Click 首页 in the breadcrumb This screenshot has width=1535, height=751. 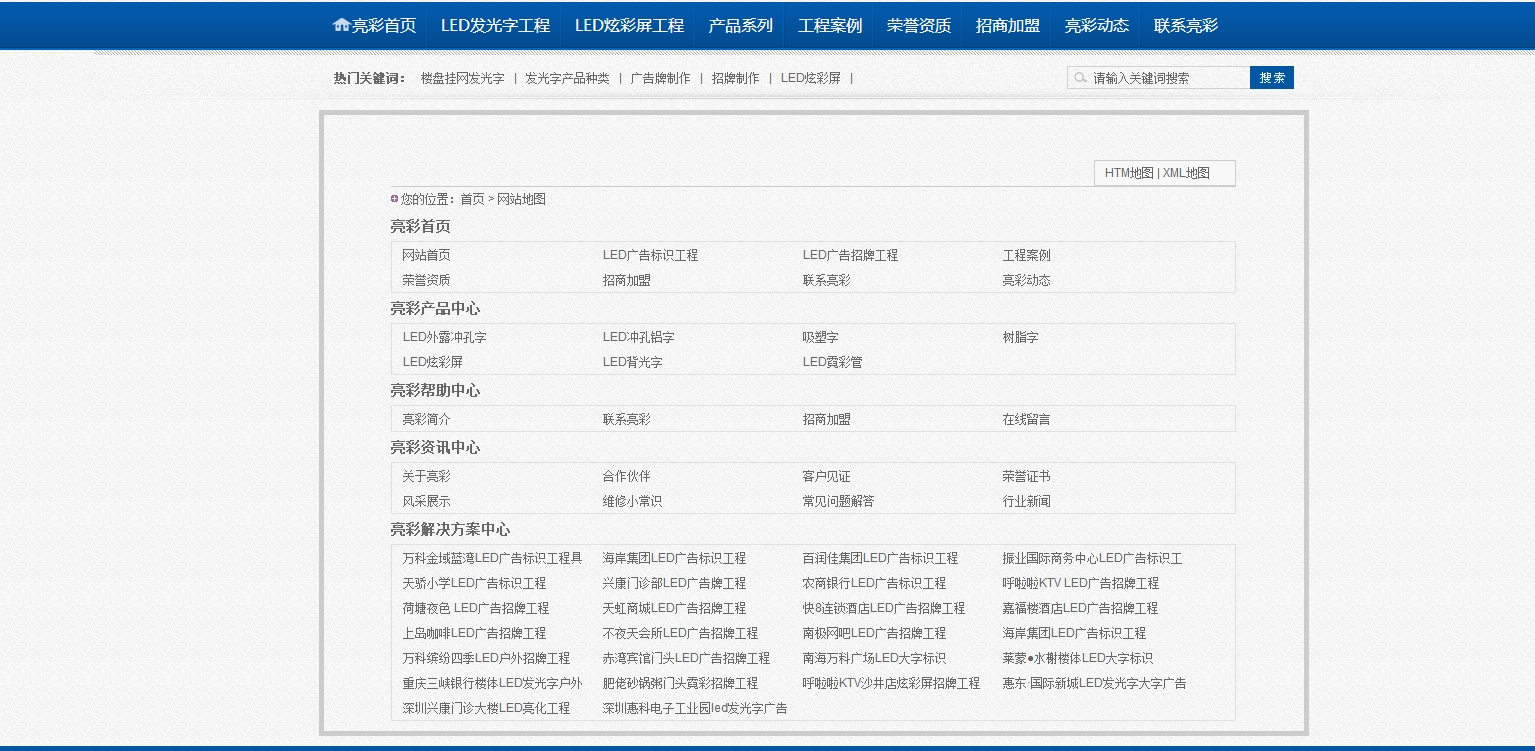(x=472, y=199)
